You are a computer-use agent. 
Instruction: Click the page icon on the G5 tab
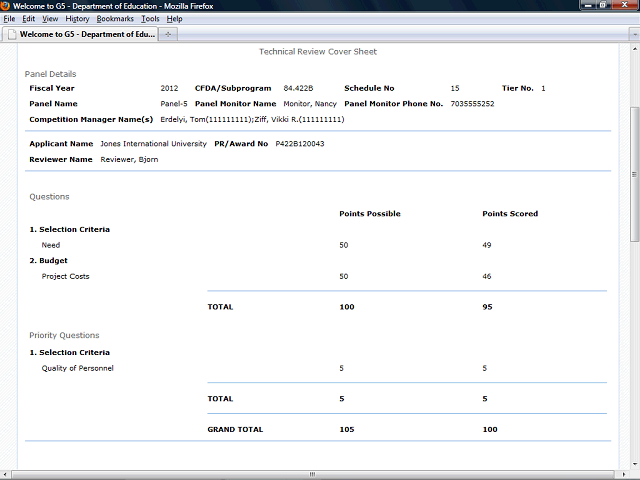[11, 34]
